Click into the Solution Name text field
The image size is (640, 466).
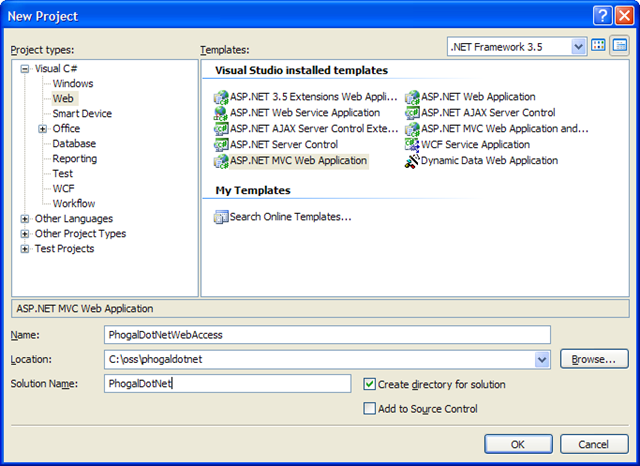click(x=227, y=384)
